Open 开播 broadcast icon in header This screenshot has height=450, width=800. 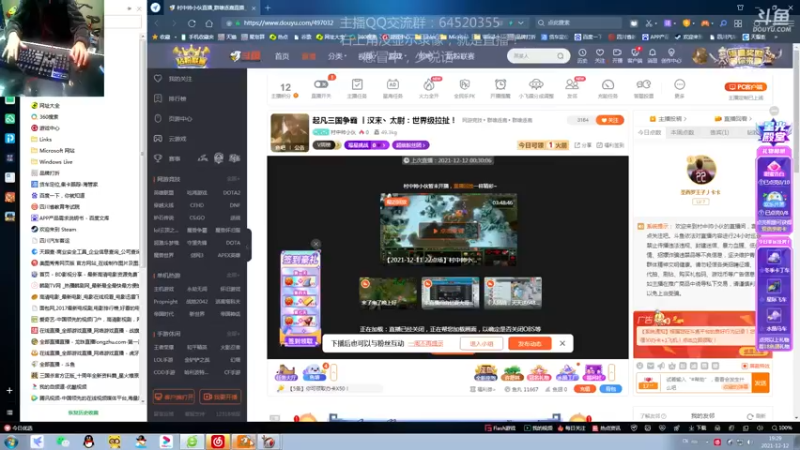tap(617, 56)
